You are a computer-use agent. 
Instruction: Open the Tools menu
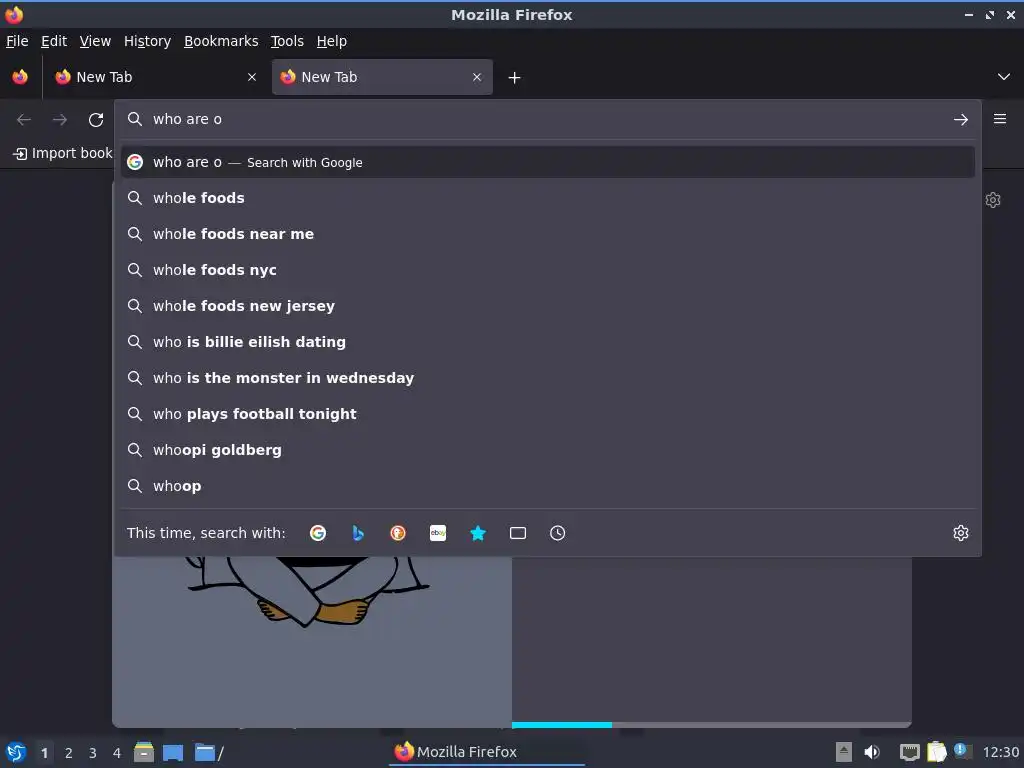pyautogui.click(x=287, y=41)
